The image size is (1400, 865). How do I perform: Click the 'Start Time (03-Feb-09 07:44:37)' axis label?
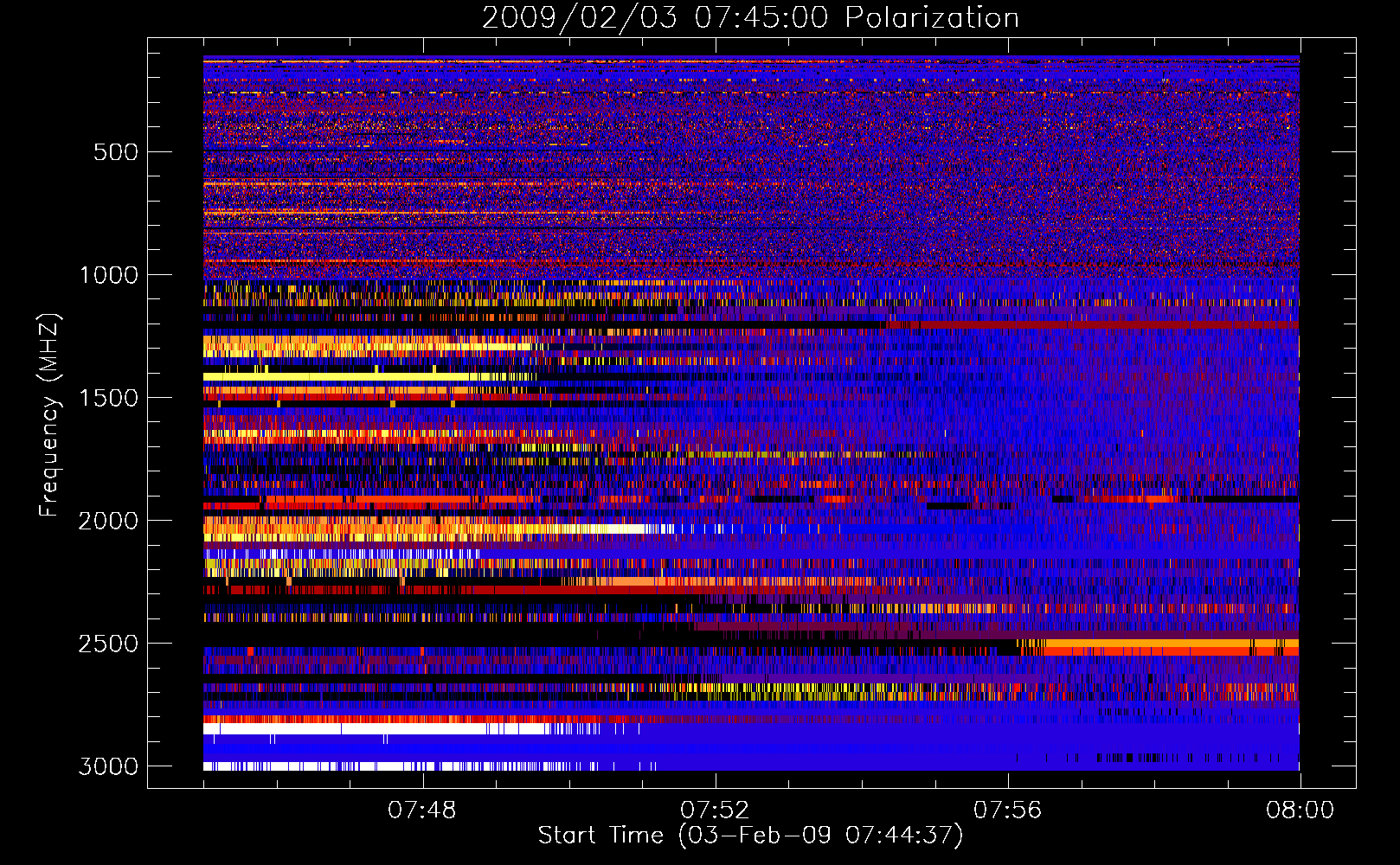coord(750,836)
